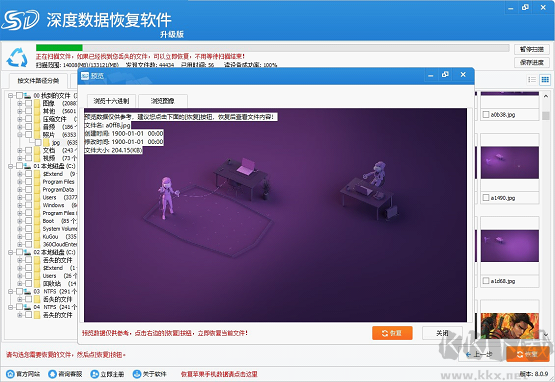This screenshot has height=382, width=555.
Task: Click the jpg subfolder icon
Action: coord(46,143)
